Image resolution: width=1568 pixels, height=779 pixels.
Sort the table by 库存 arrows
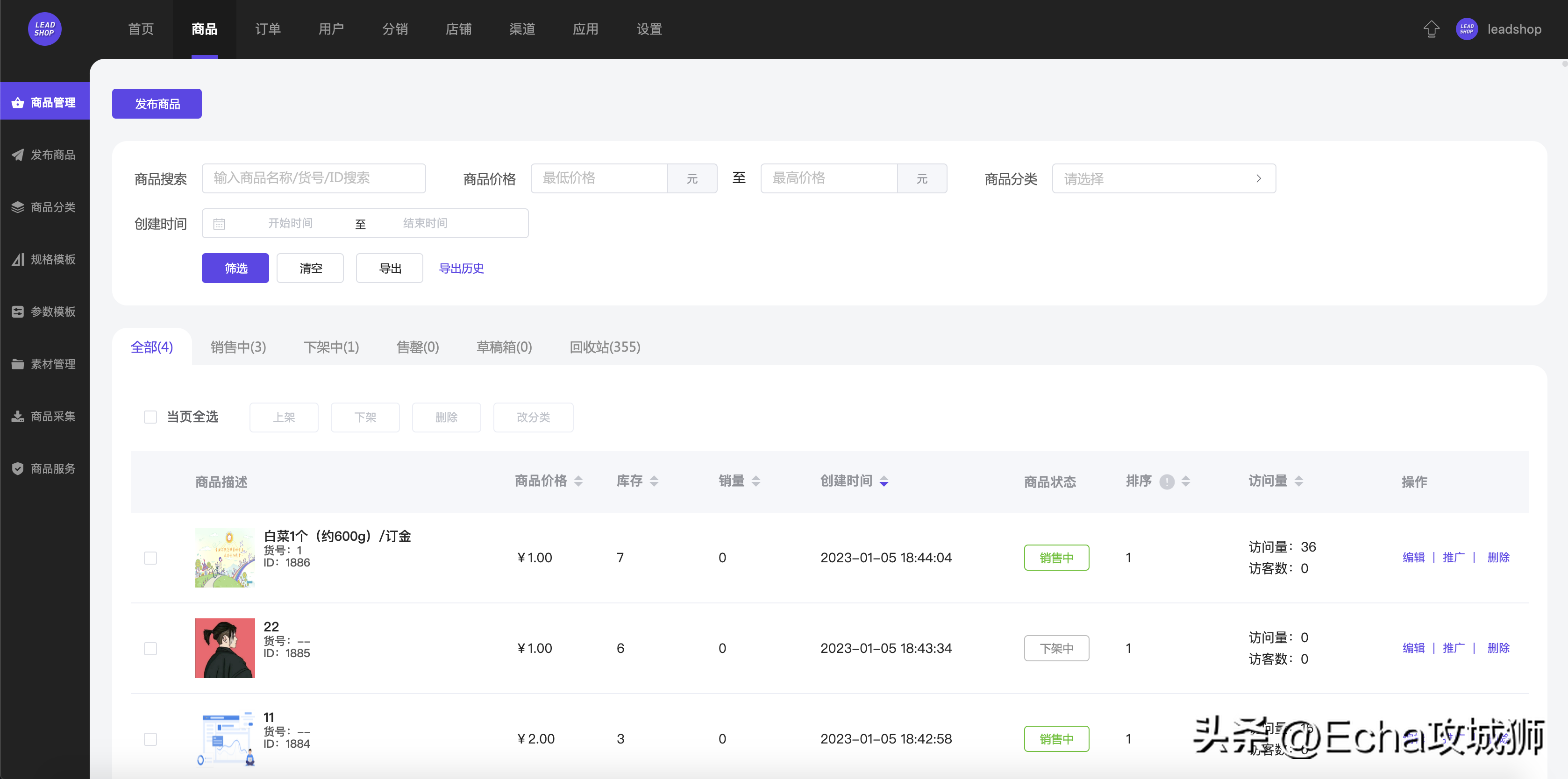click(x=654, y=482)
